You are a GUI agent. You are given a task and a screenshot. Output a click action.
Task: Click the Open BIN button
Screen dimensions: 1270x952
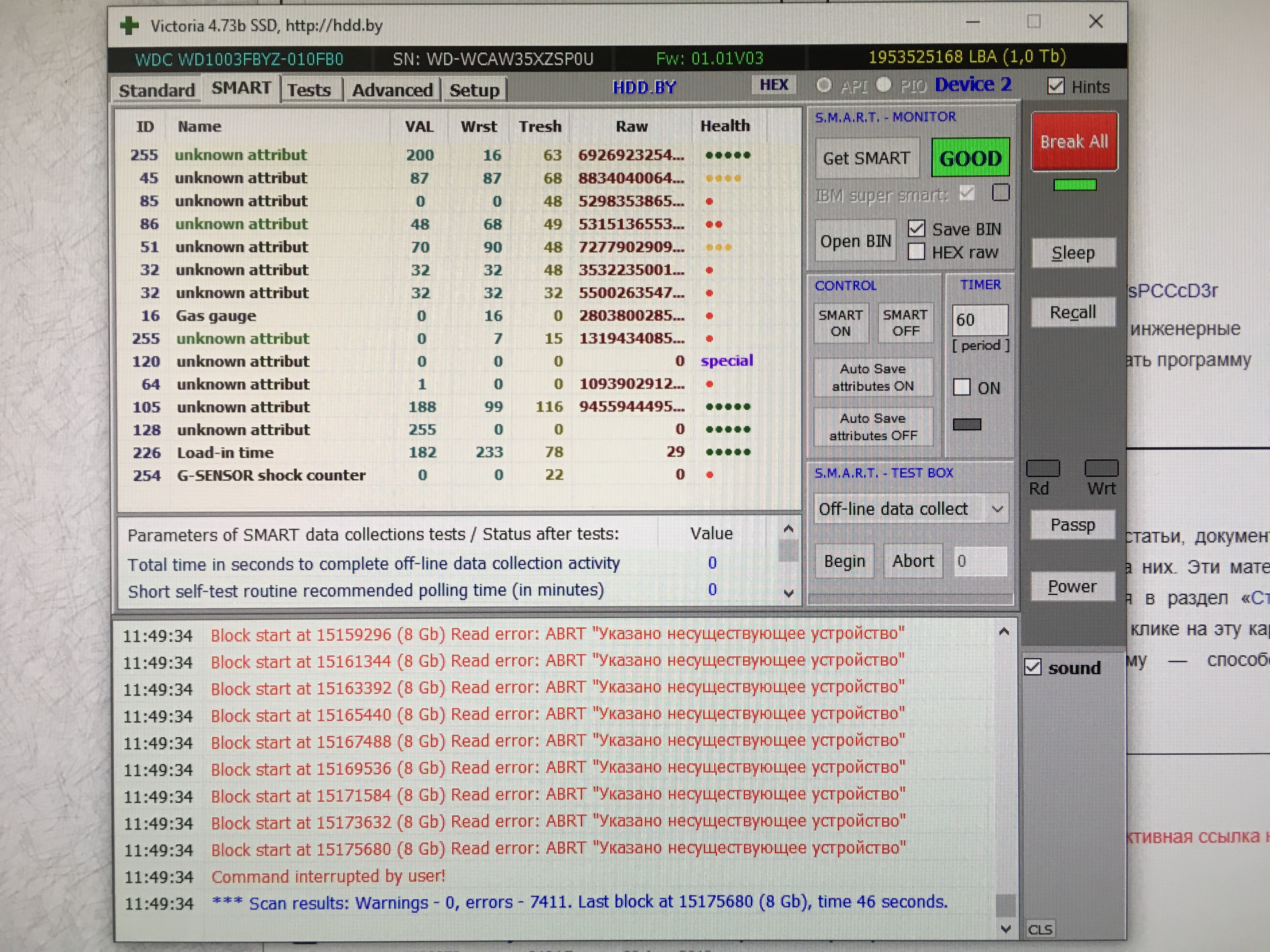point(855,241)
